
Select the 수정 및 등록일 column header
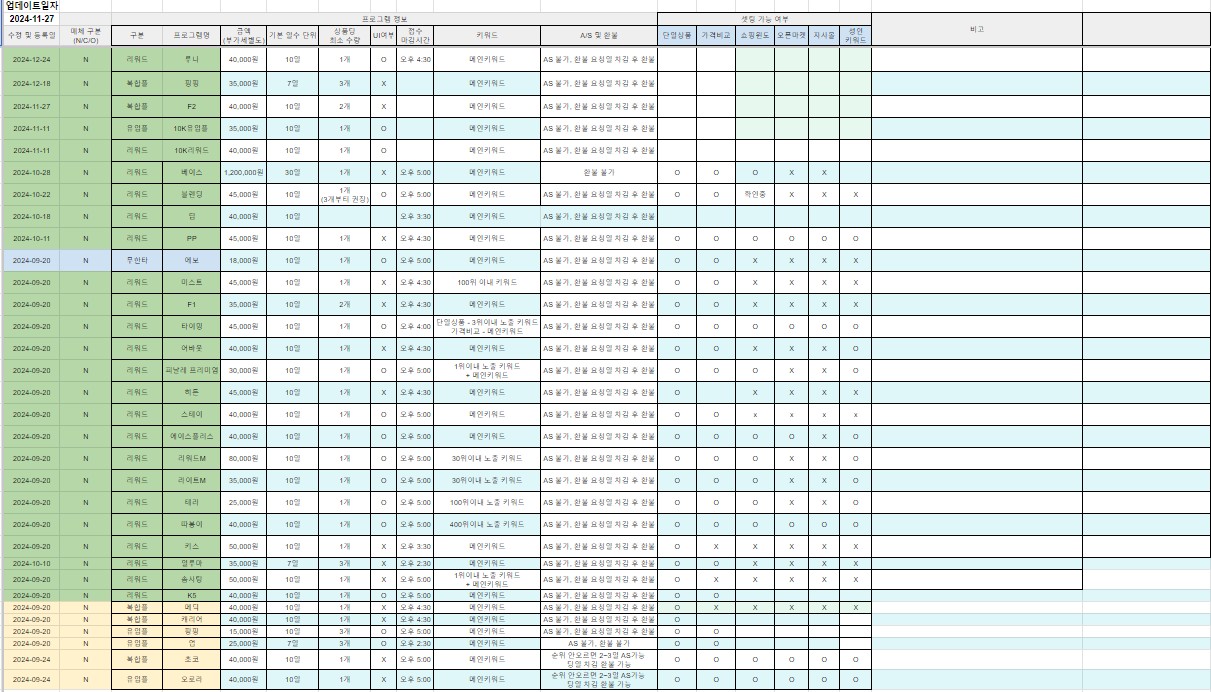tap(30, 34)
